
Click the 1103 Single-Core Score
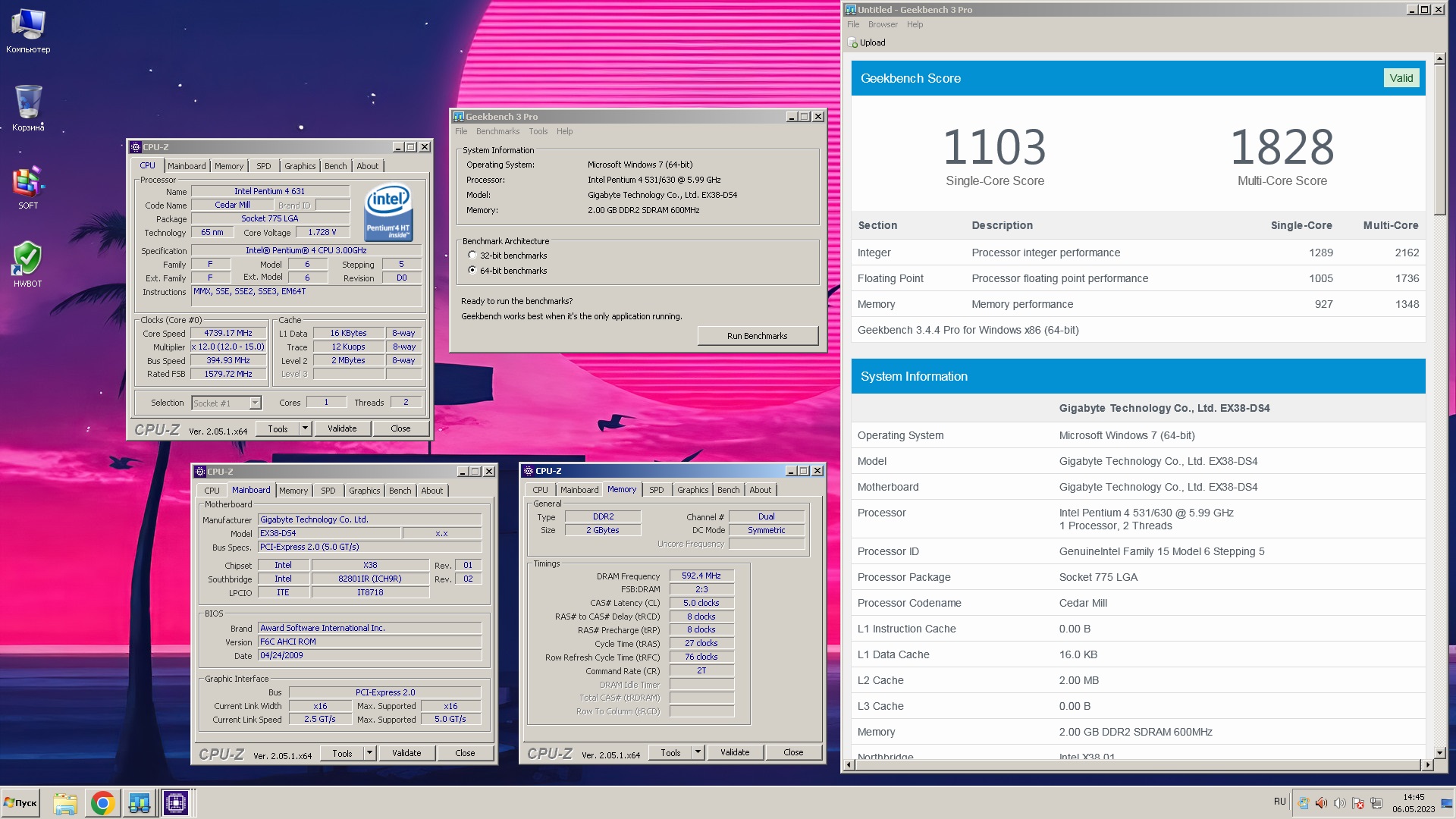(994, 147)
